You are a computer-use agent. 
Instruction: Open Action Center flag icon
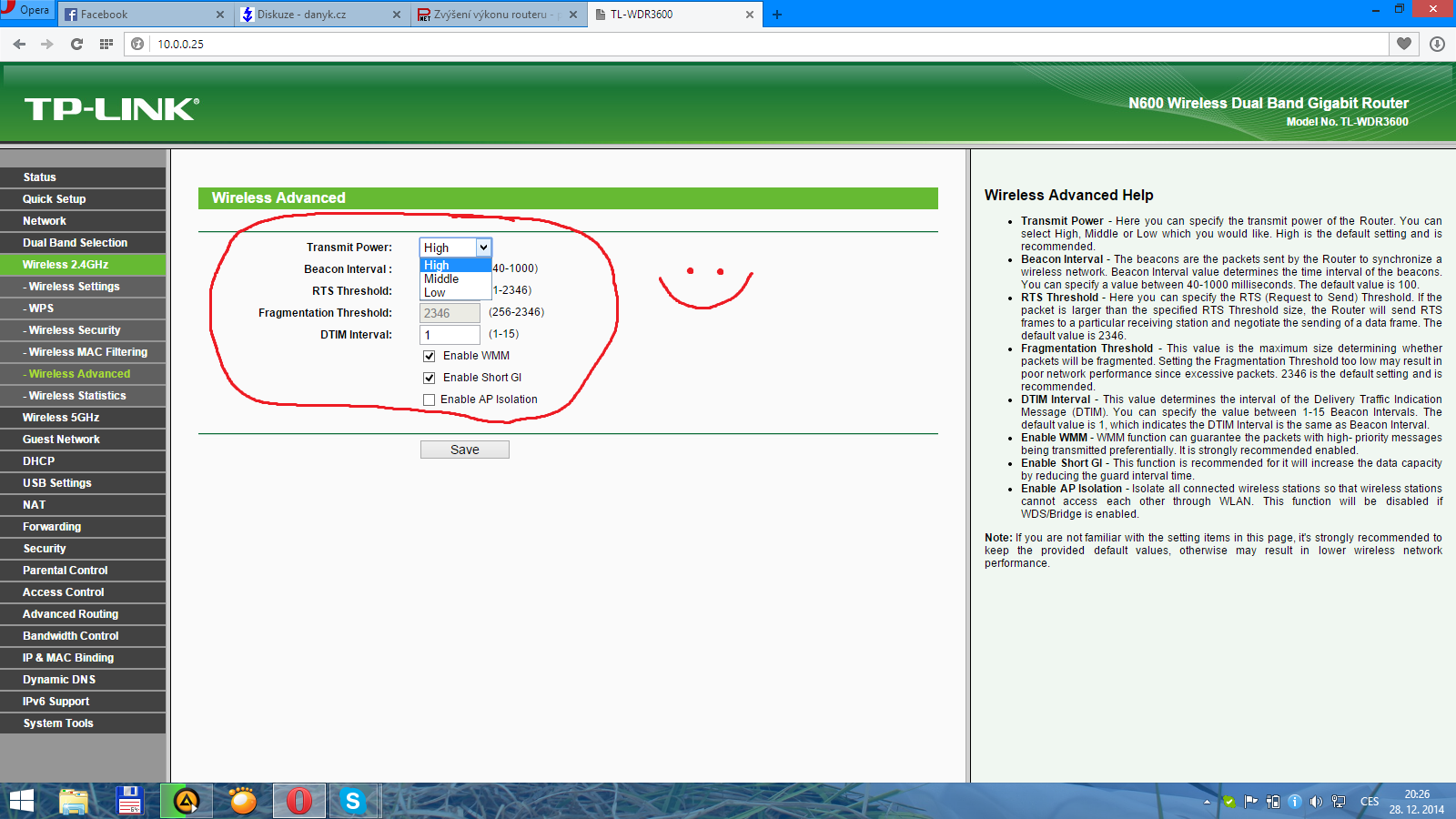1250,802
